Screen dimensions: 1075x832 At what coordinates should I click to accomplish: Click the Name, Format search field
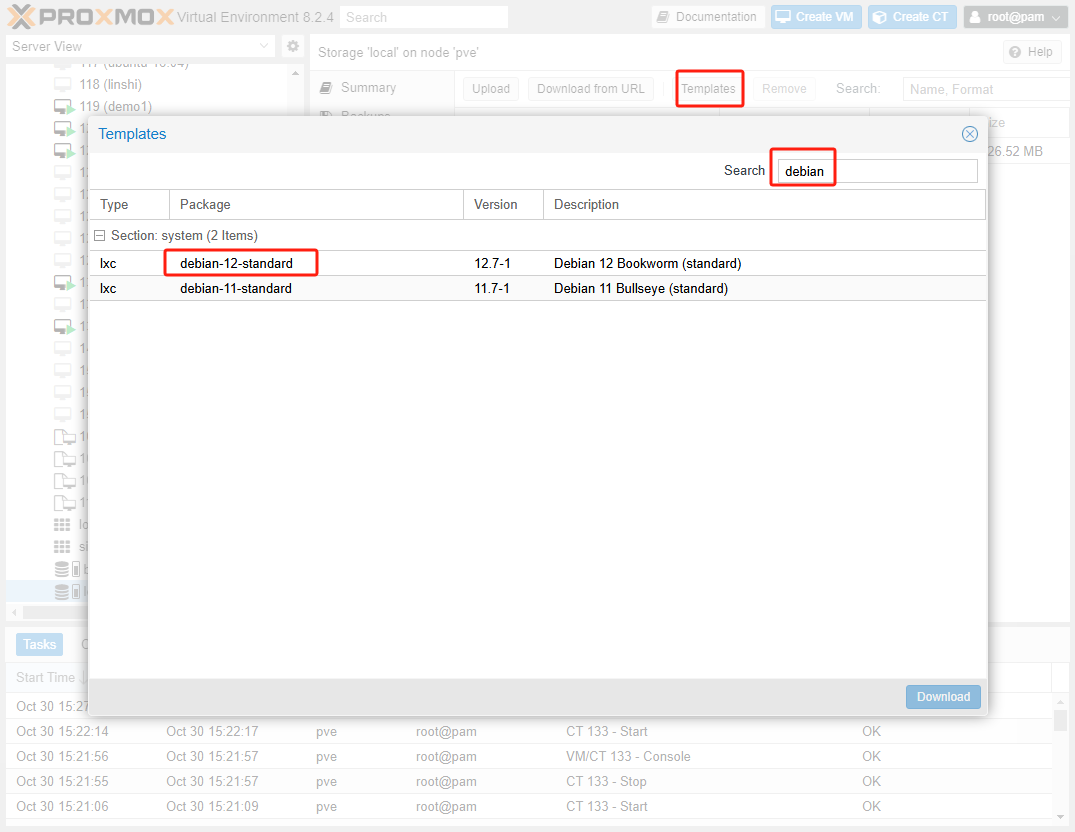coord(987,89)
